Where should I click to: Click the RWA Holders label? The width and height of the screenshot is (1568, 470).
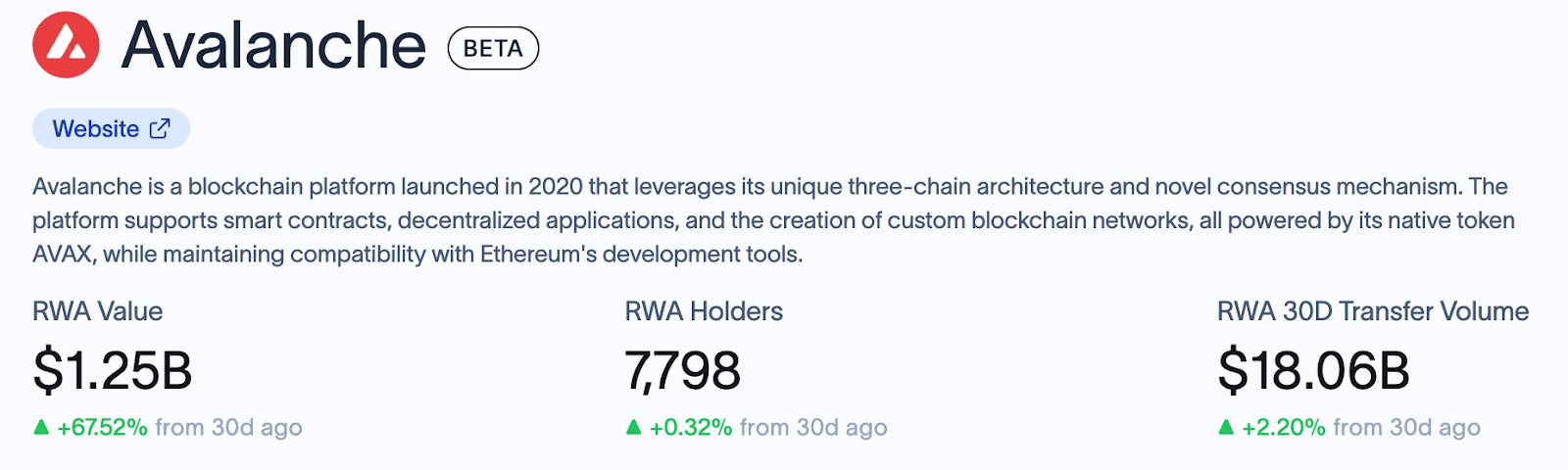click(704, 311)
